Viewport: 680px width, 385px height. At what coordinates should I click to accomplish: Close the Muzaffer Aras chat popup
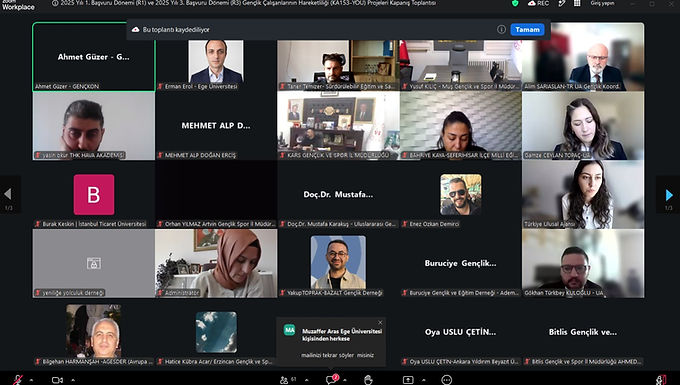(380, 323)
